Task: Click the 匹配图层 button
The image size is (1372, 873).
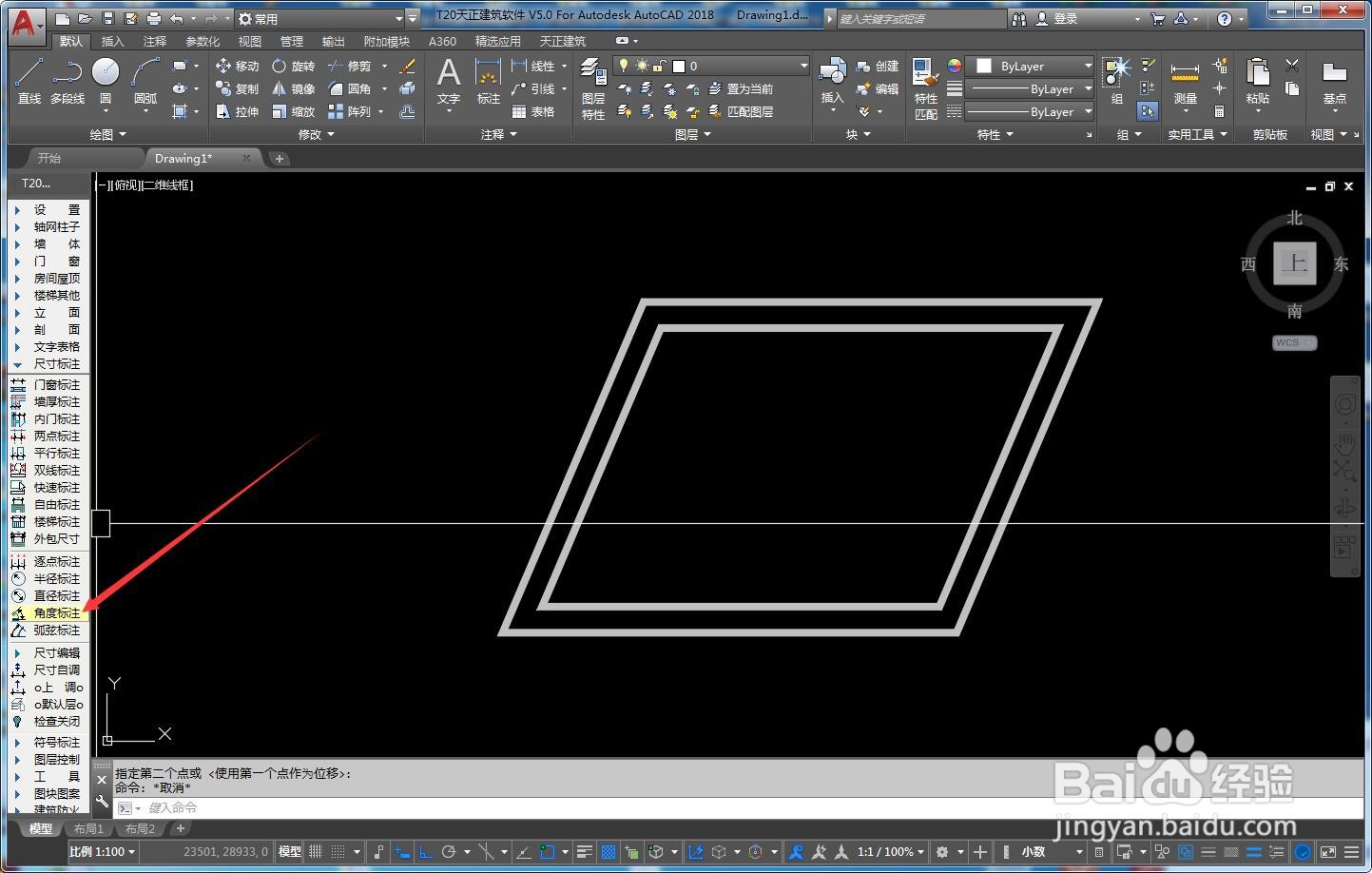Action: click(x=740, y=111)
